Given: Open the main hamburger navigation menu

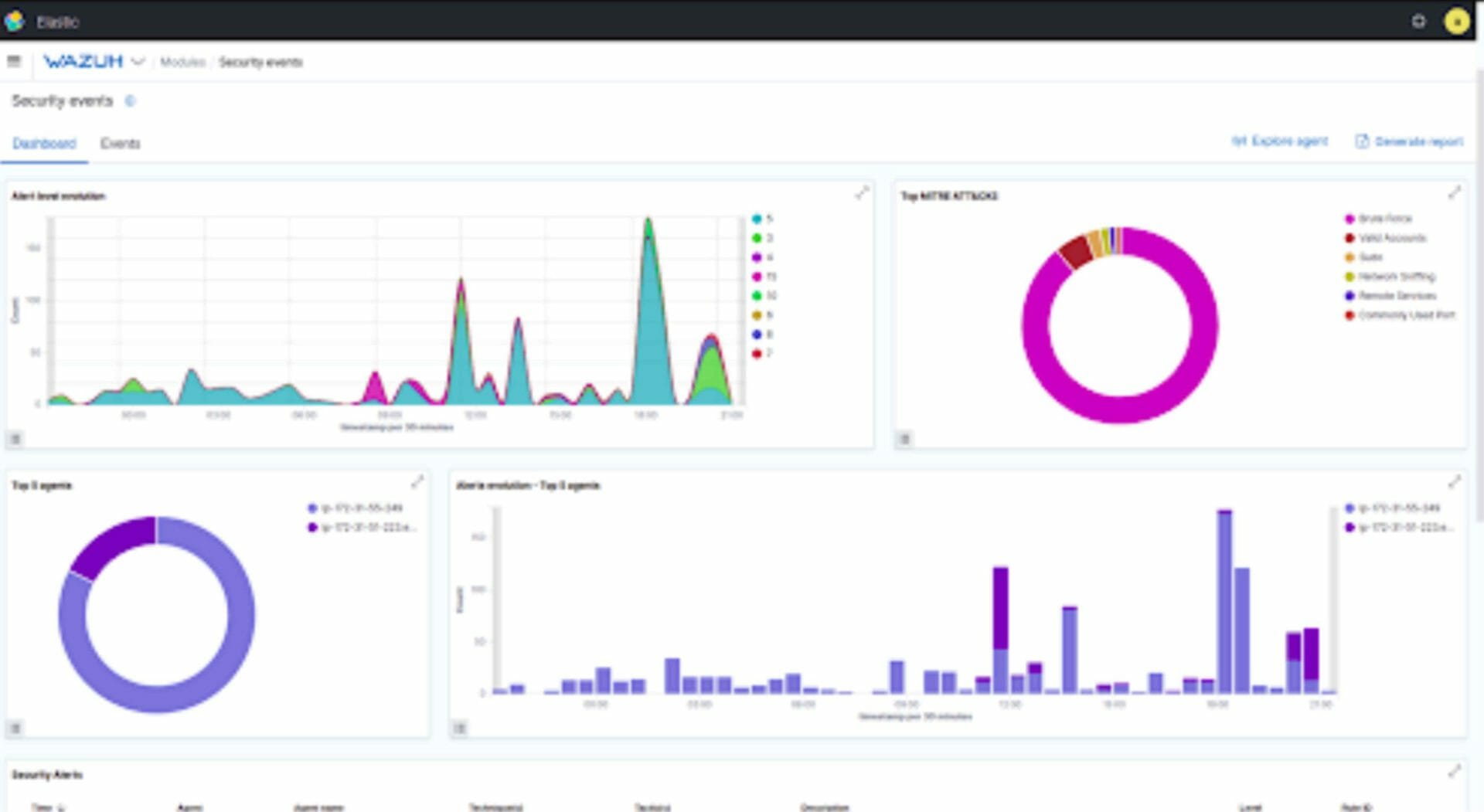Looking at the screenshot, I should (14, 61).
